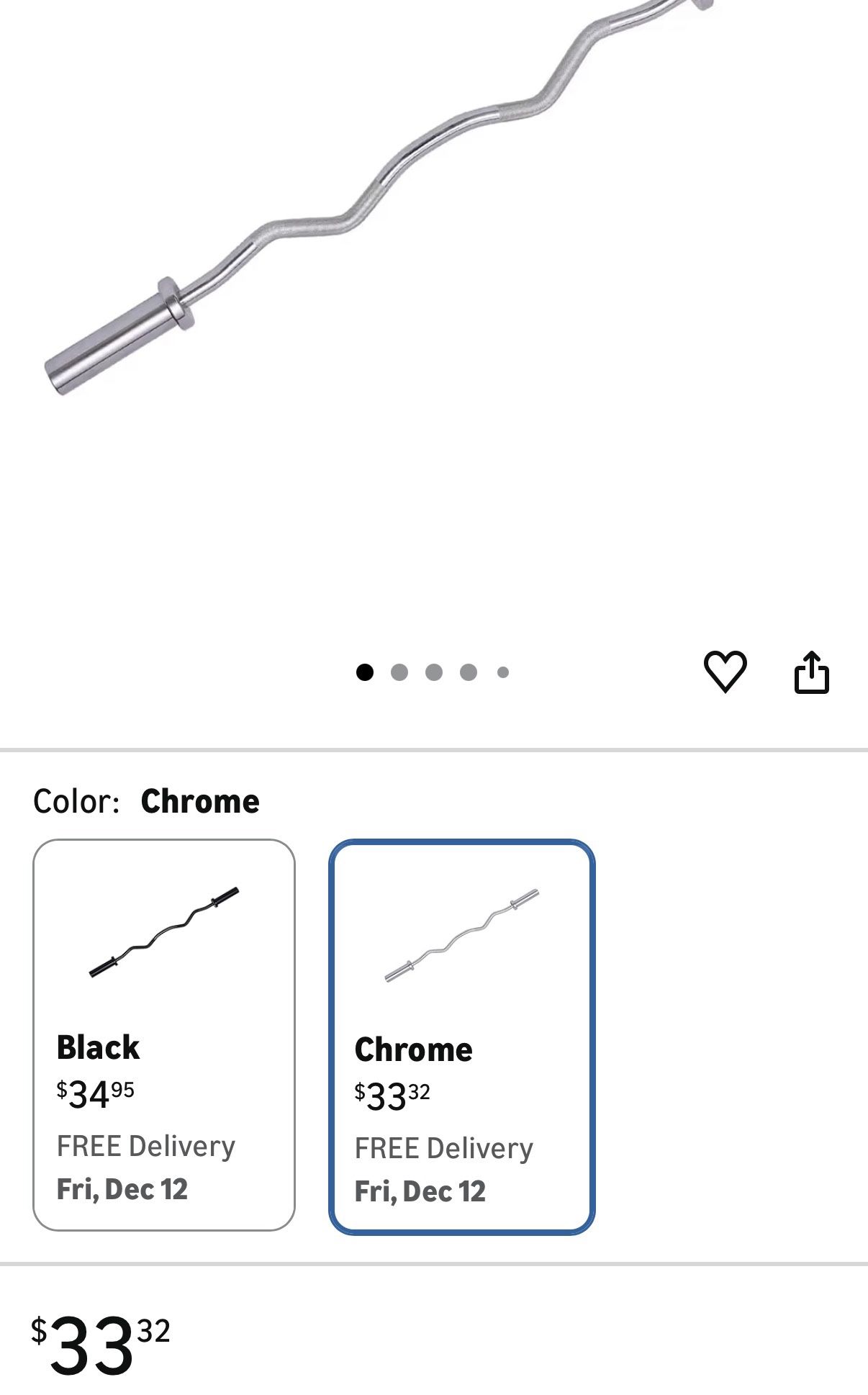This screenshot has height=1395, width=868.
Task: Tap the large $33.32 price at the bottom
Action: click(x=100, y=1343)
